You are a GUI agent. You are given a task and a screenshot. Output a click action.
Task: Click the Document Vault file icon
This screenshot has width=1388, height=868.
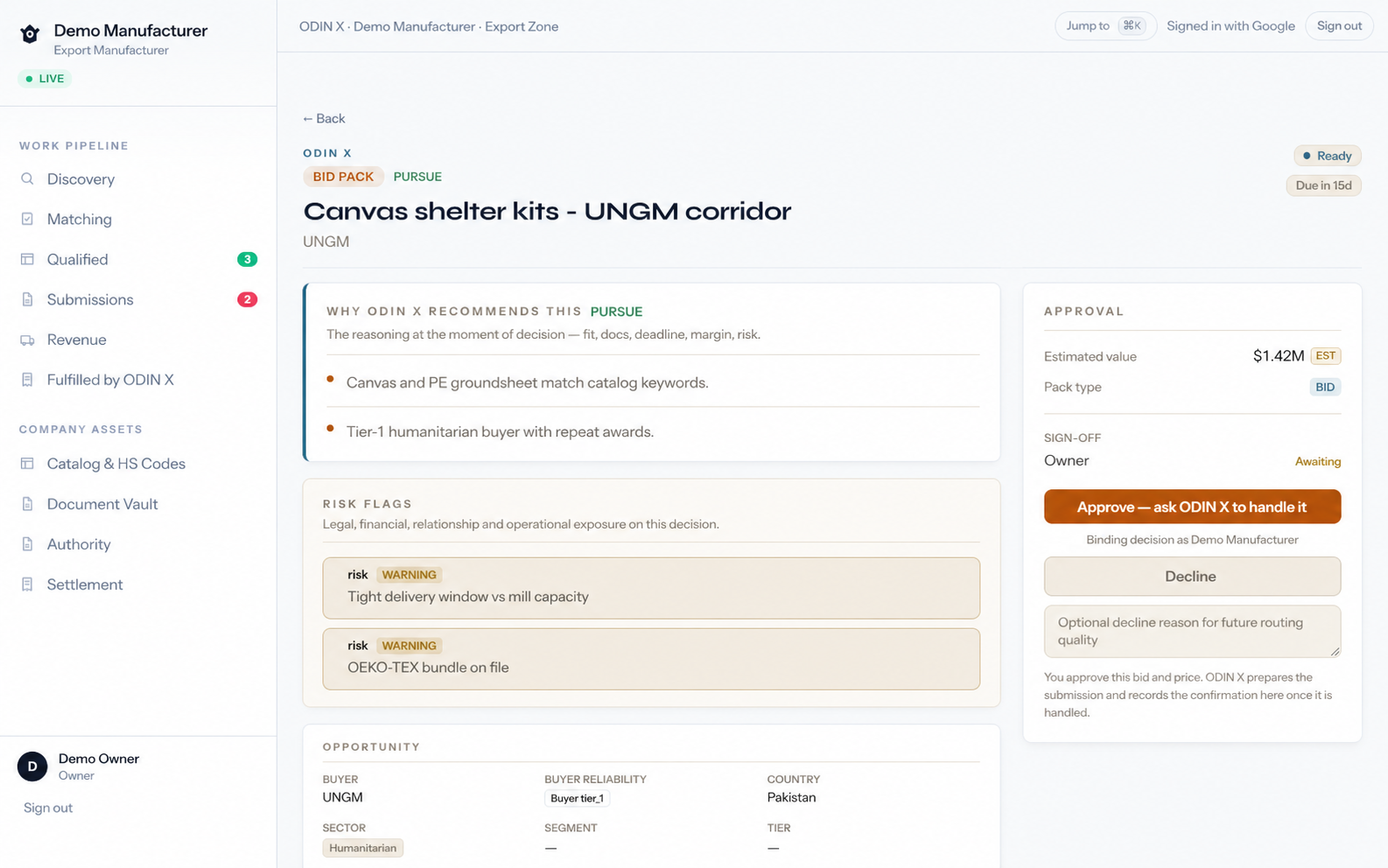27,504
